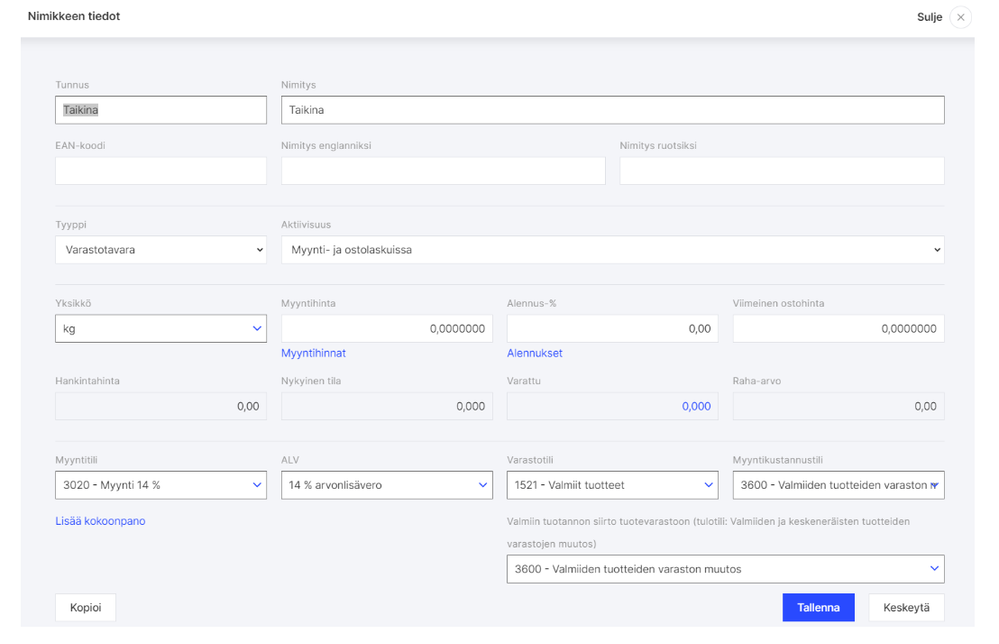Screen dimensions: 999x644
Task: Open the Myyntikustannustili dropdown
Action: 838,485
